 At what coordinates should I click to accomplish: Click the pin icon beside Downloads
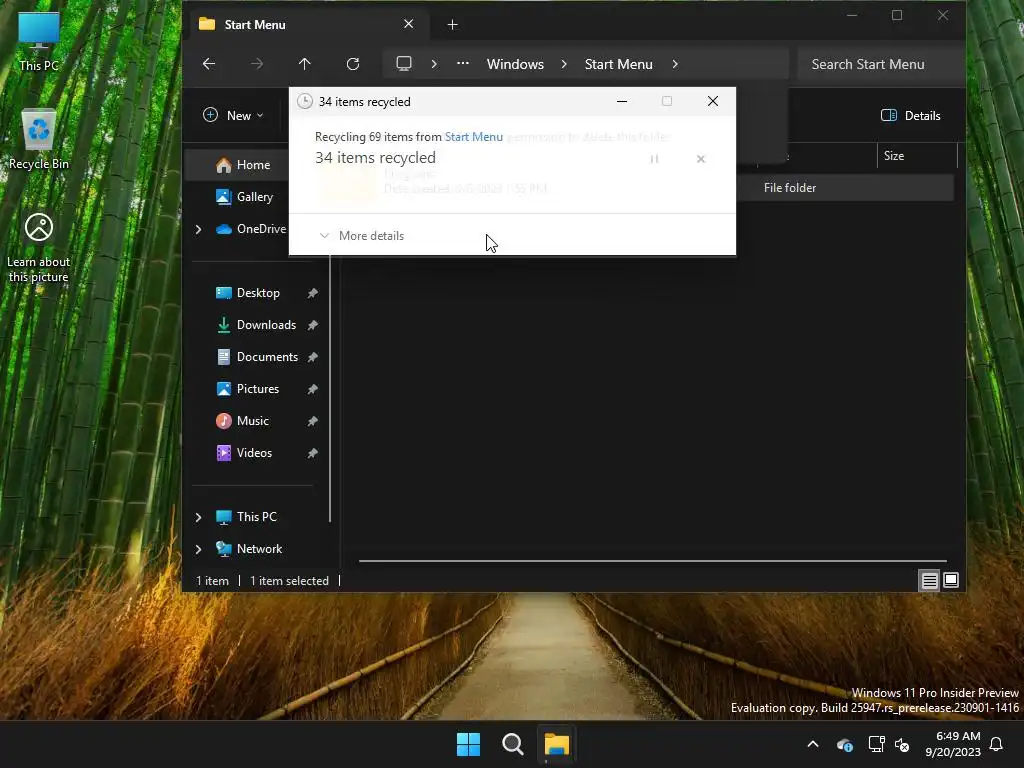(x=313, y=325)
